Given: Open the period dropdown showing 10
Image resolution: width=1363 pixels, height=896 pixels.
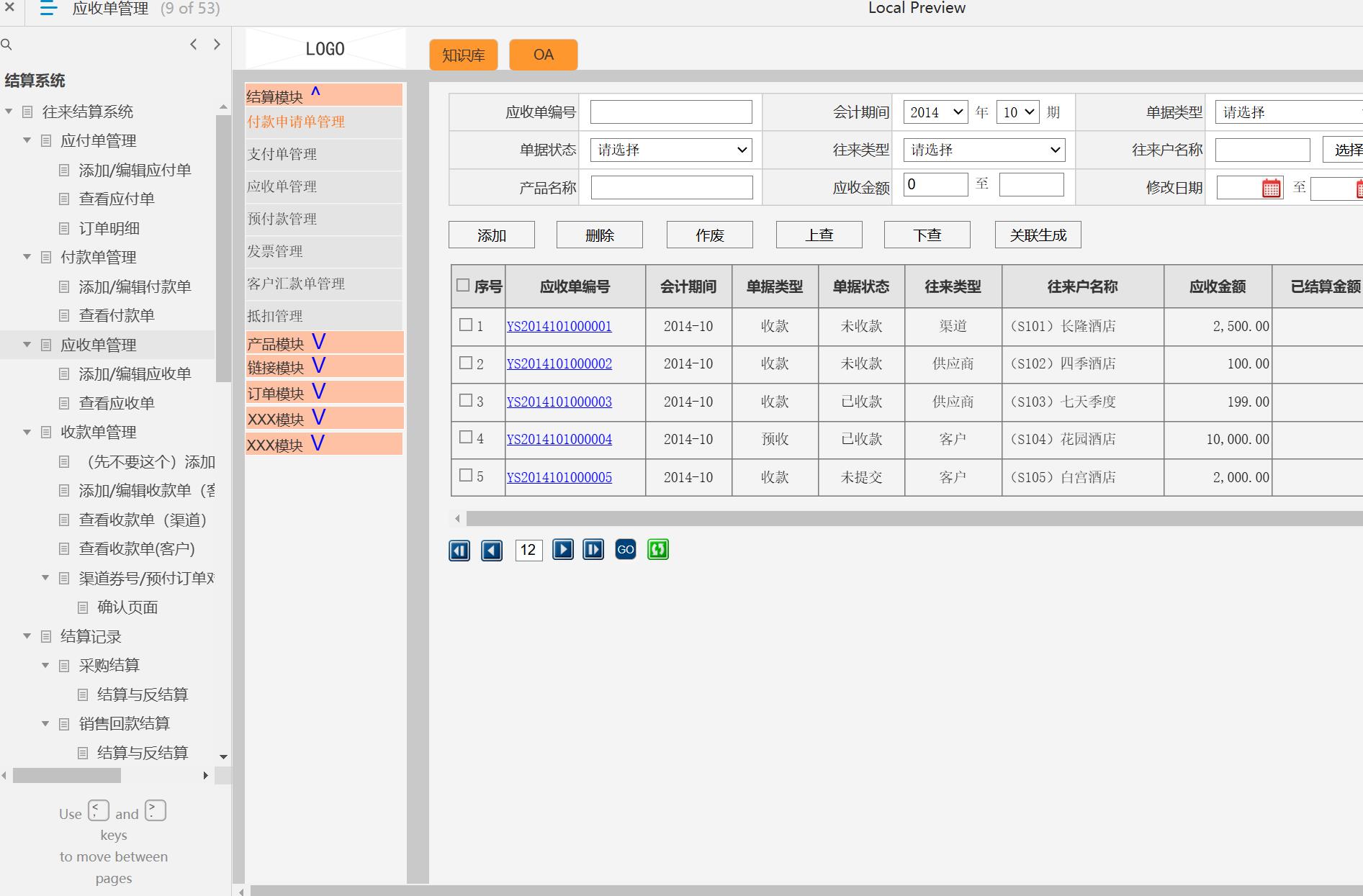Looking at the screenshot, I should point(1017,112).
